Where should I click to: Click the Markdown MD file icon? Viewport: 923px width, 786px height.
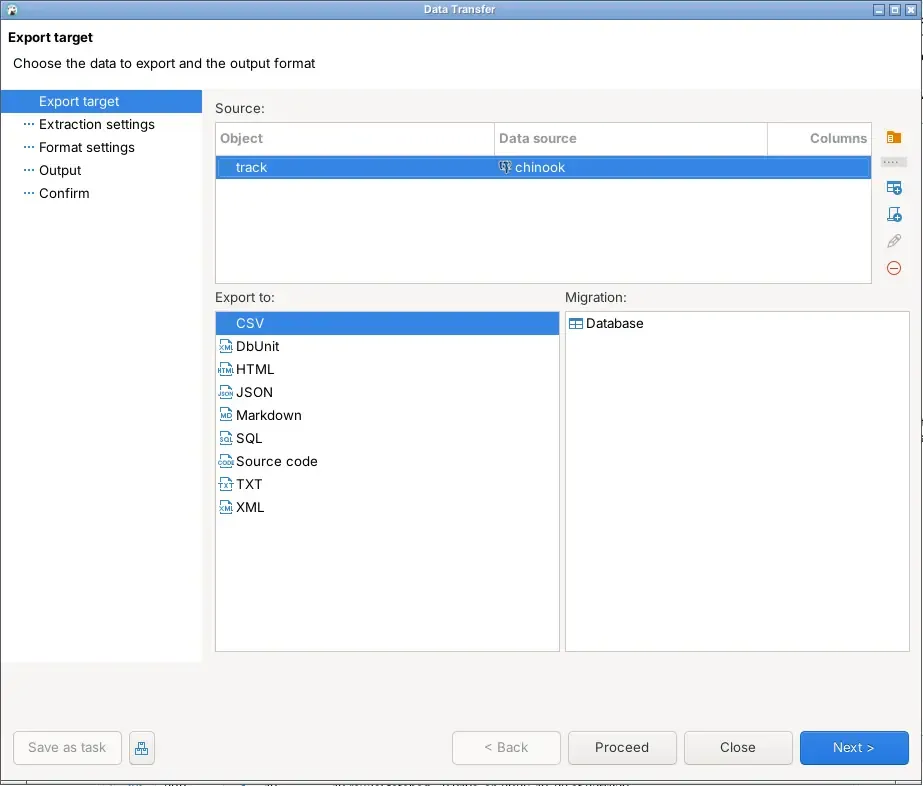click(x=225, y=415)
